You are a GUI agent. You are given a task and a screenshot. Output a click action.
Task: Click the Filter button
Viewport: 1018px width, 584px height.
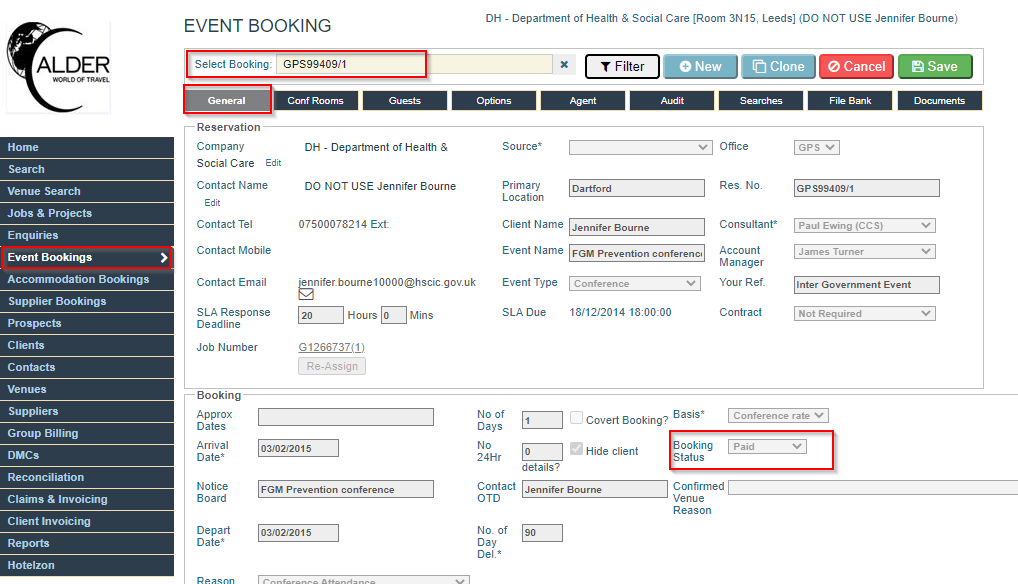pos(622,66)
